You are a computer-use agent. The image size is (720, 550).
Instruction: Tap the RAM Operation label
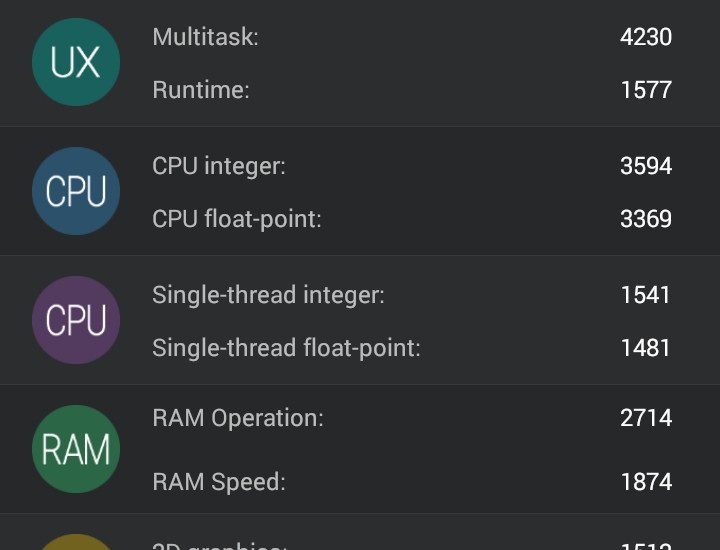237,418
